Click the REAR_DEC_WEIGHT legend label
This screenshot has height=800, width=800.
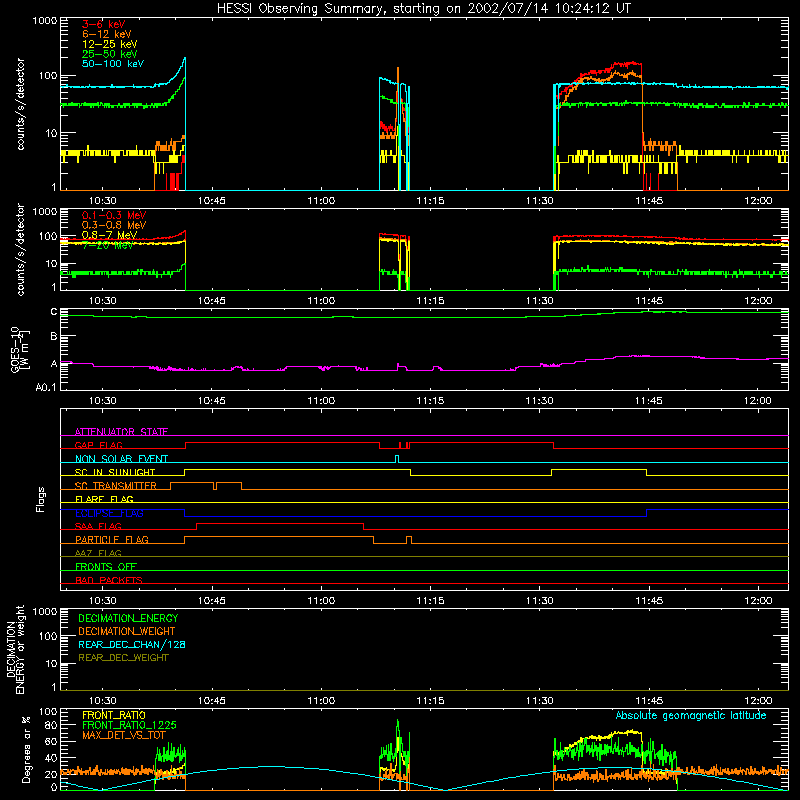pyautogui.click(x=123, y=658)
